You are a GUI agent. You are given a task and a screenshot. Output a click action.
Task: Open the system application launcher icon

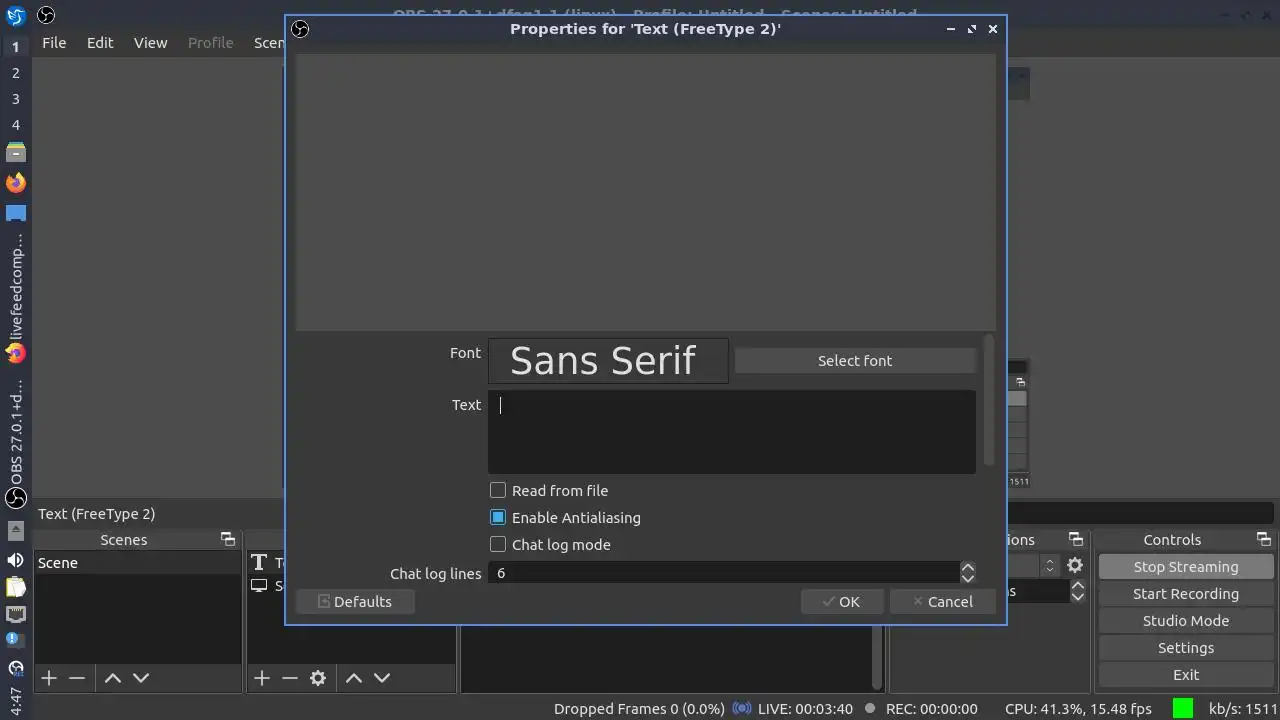point(15,15)
